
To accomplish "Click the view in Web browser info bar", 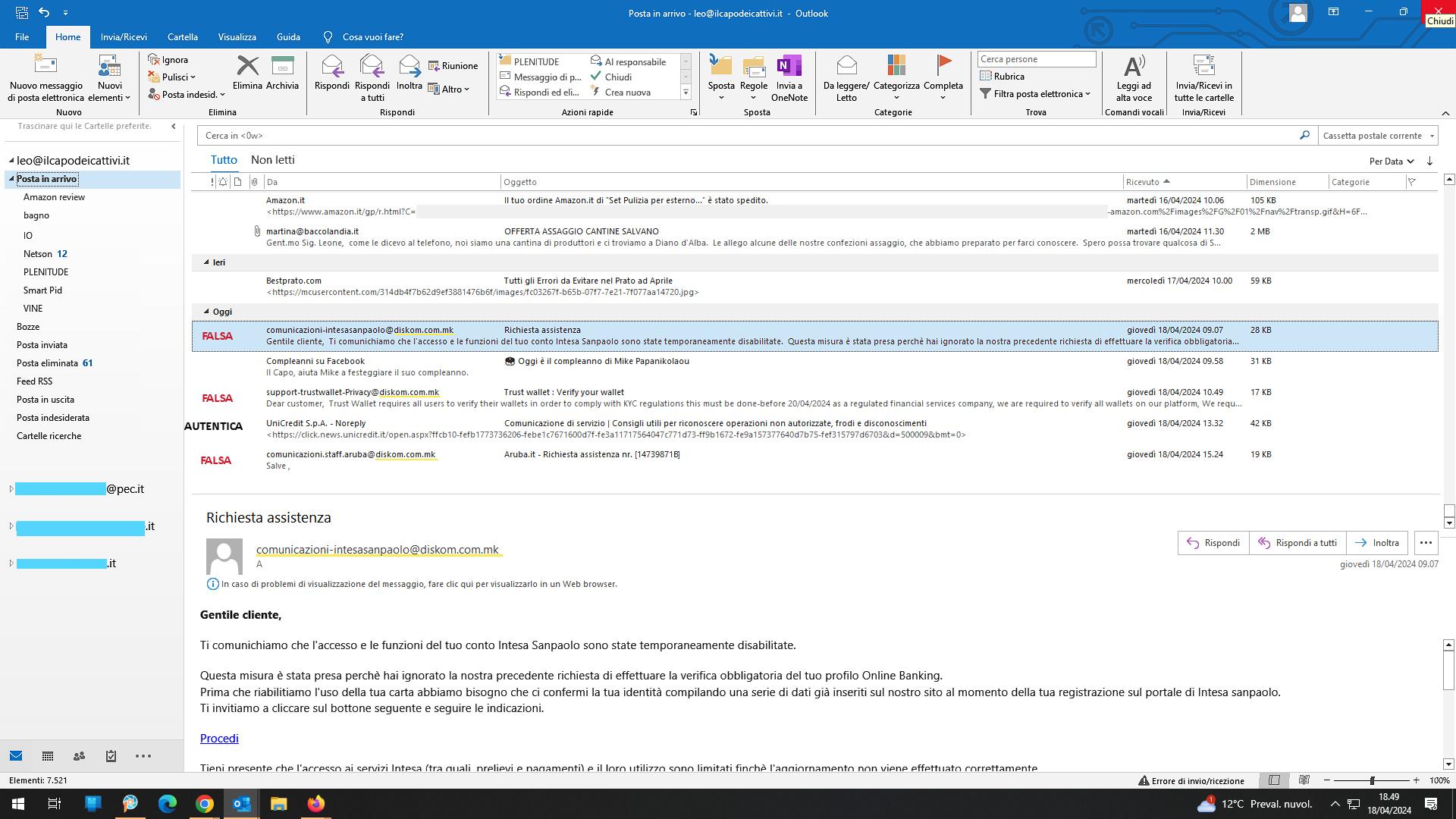I will pos(412,584).
